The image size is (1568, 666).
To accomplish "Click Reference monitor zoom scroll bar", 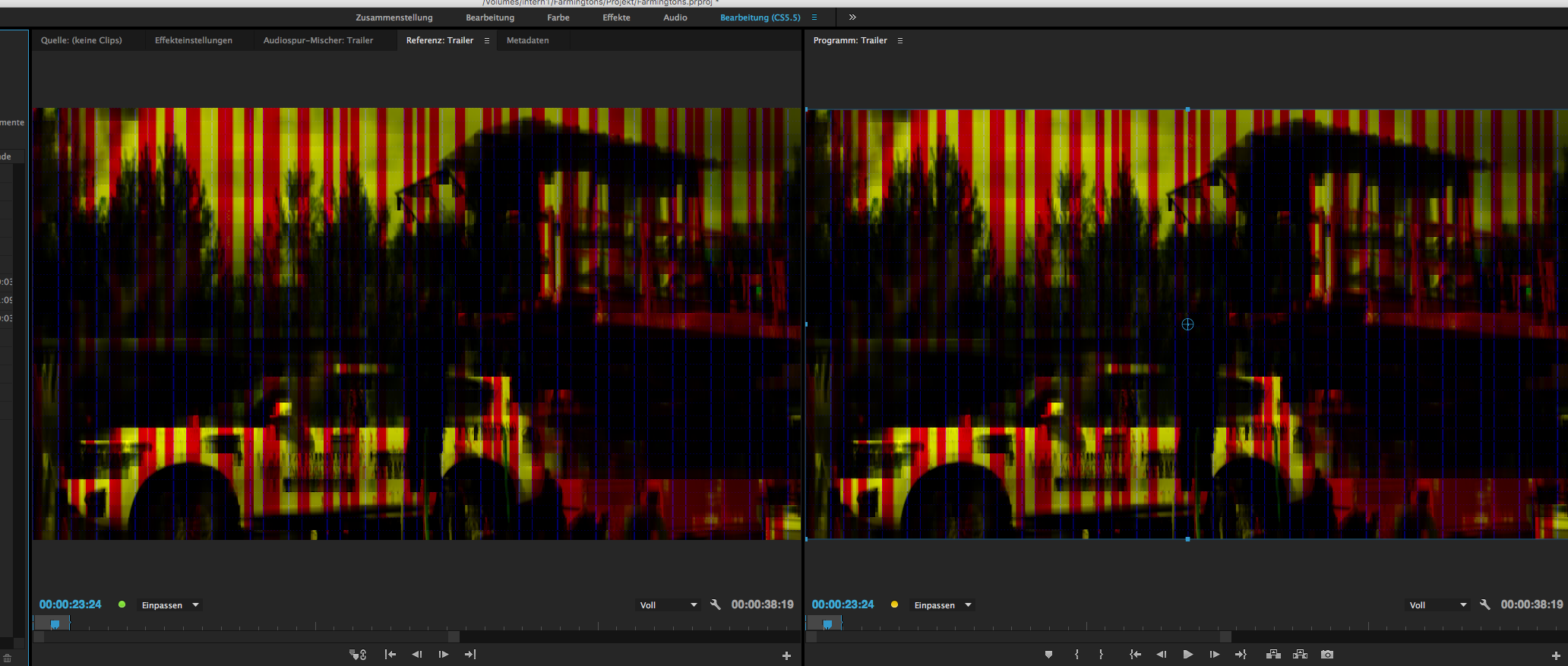I will (247, 637).
